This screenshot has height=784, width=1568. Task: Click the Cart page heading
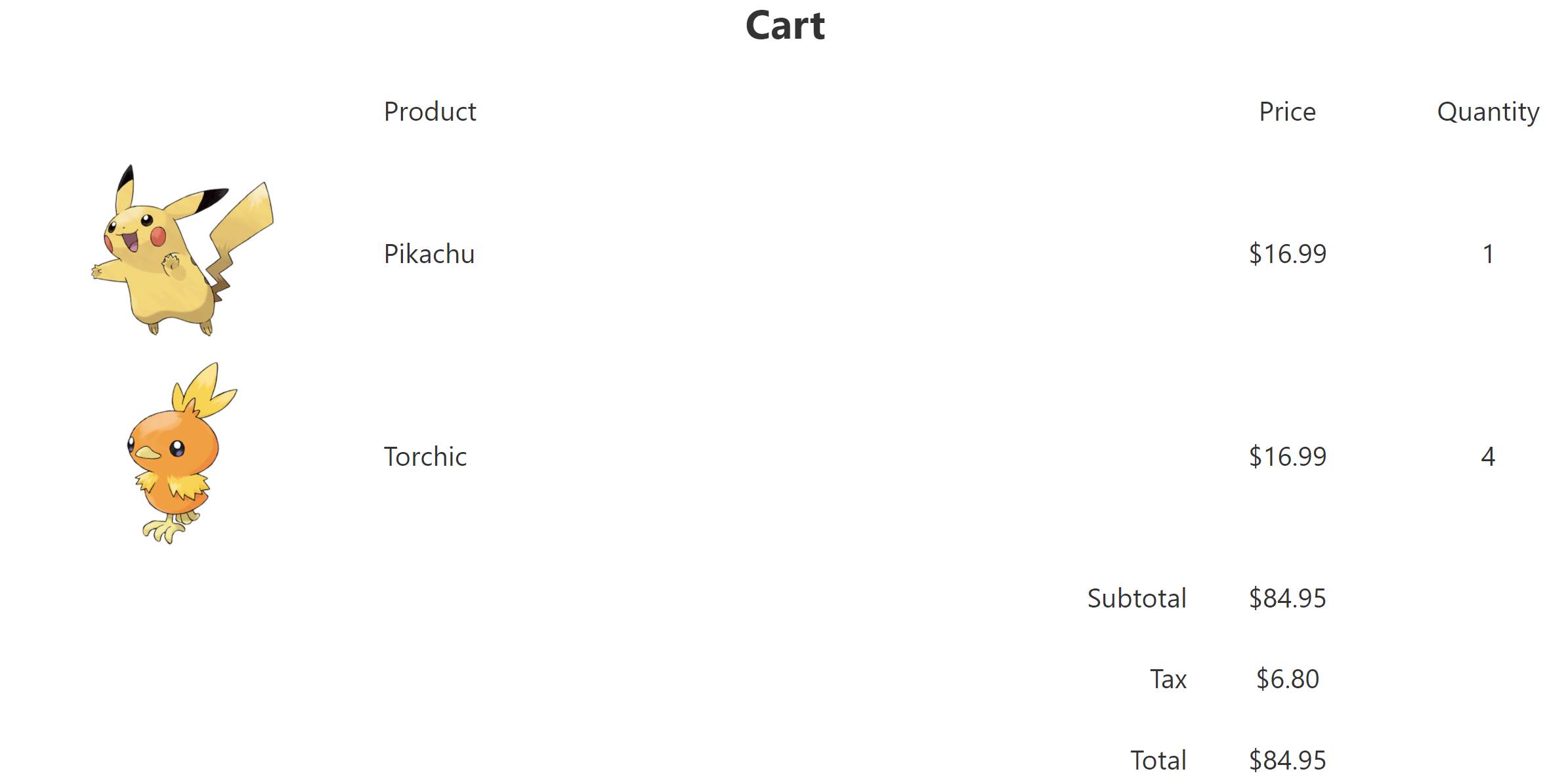pyautogui.click(x=785, y=26)
